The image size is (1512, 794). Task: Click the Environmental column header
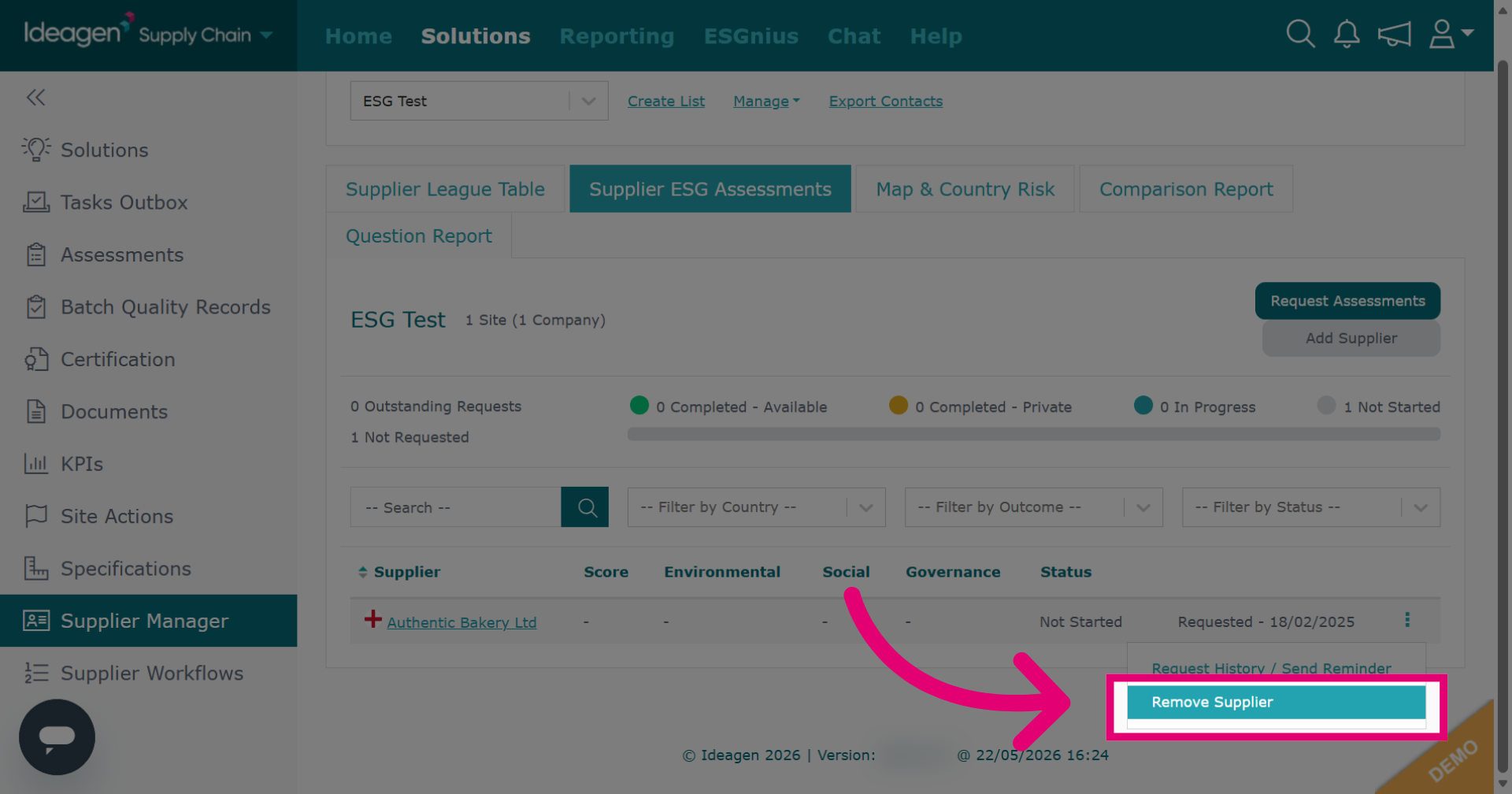tap(722, 572)
